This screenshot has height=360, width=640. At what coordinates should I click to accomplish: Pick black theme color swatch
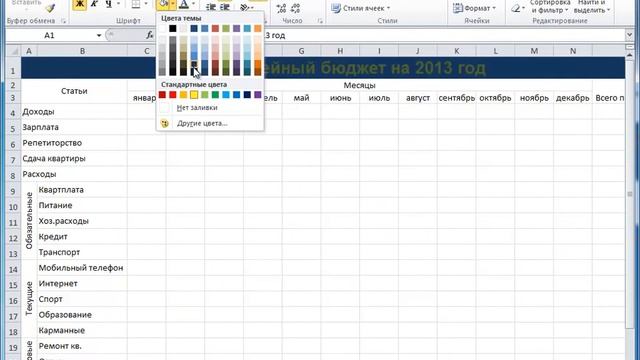(x=173, y=28)
